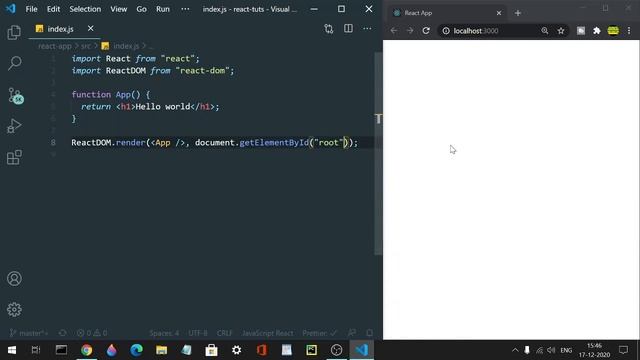Show hidden system tray icons
This screenshot has width=640, height=360.
pyautogui.click(x=515, y=350)
